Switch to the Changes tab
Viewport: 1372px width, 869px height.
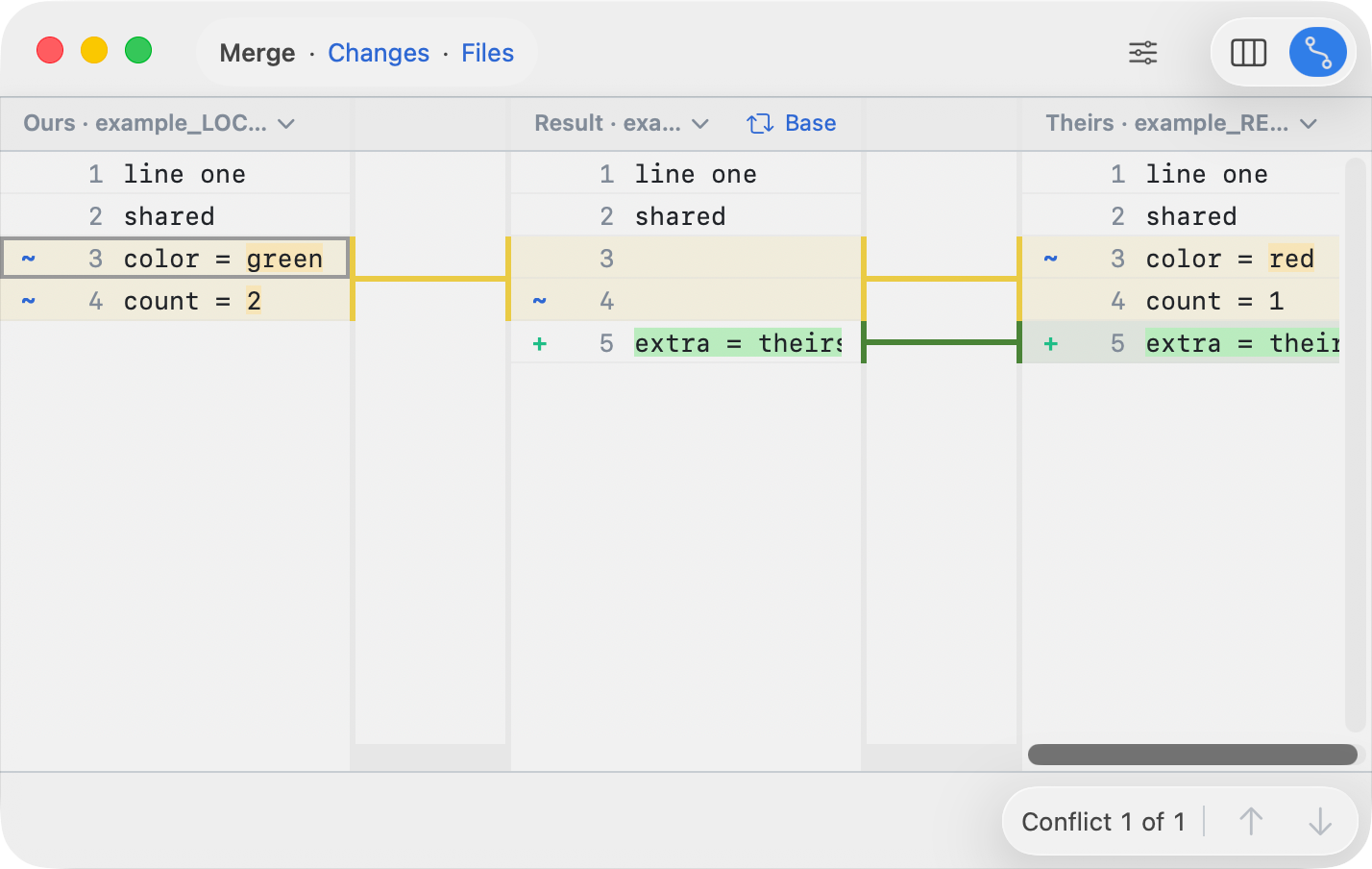pos(379,53)
